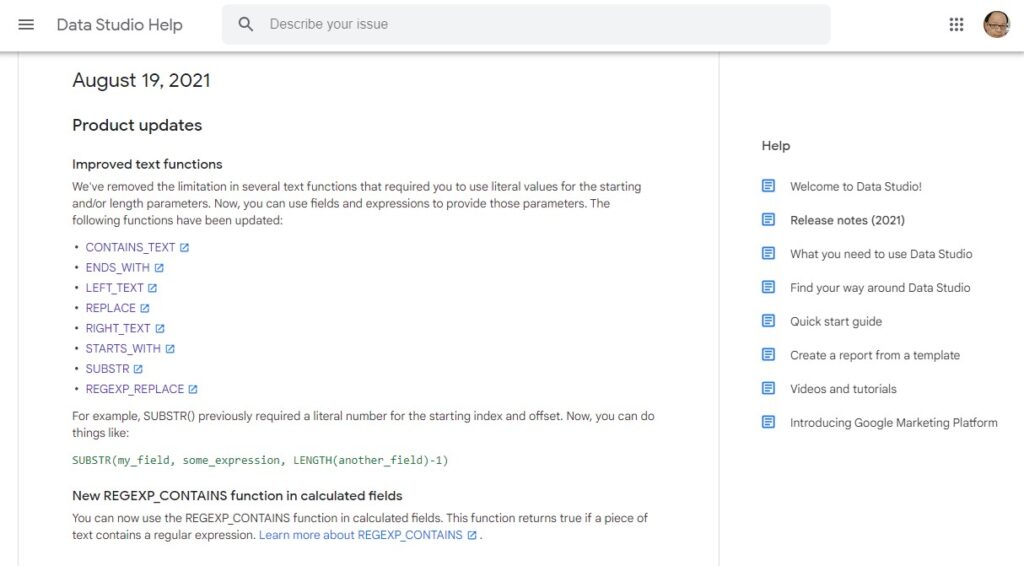Open Welcome to Data Studio! article
The image size is (1024, 566).
pos(856,186)
